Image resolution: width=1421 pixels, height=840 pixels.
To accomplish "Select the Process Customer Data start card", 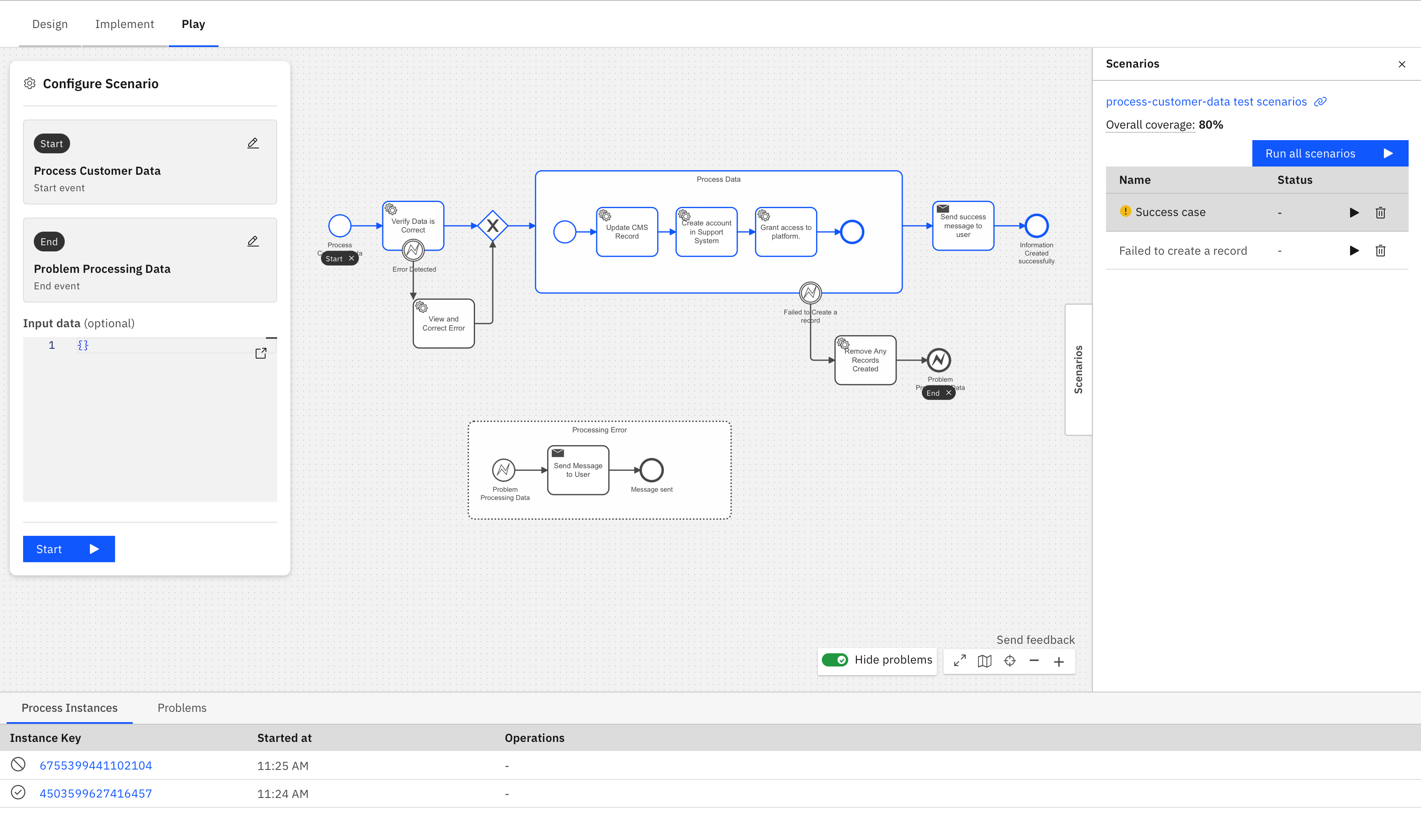I will pyautogui.click(x=150, y=162).
